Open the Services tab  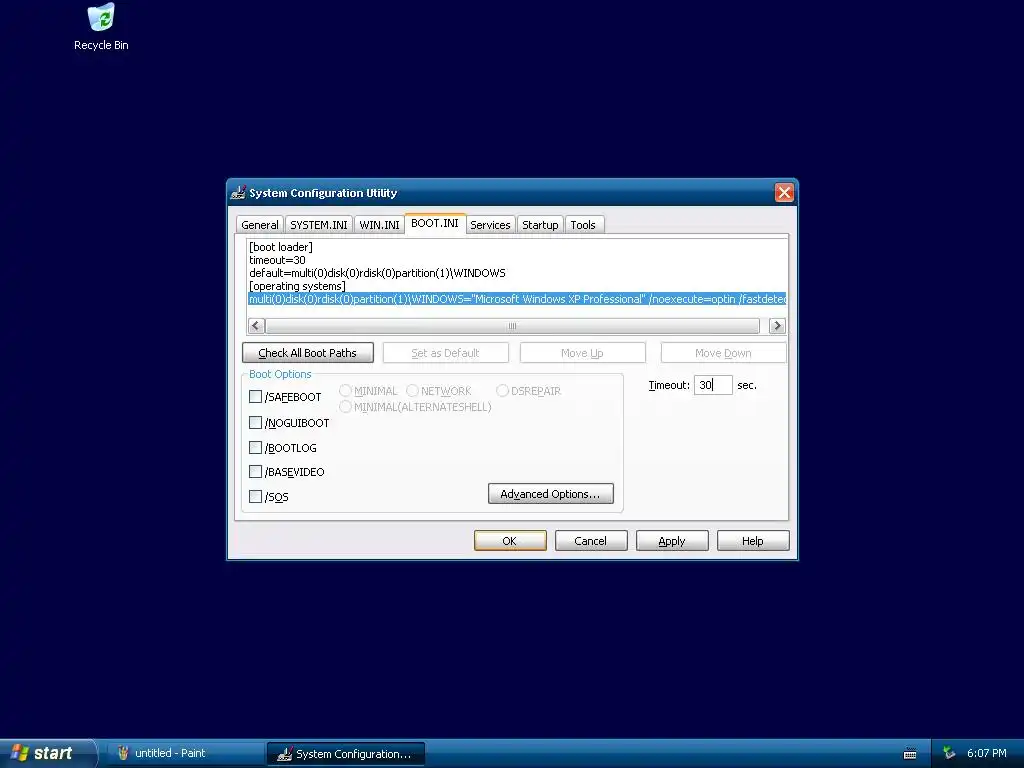click(x=490, y=225)
